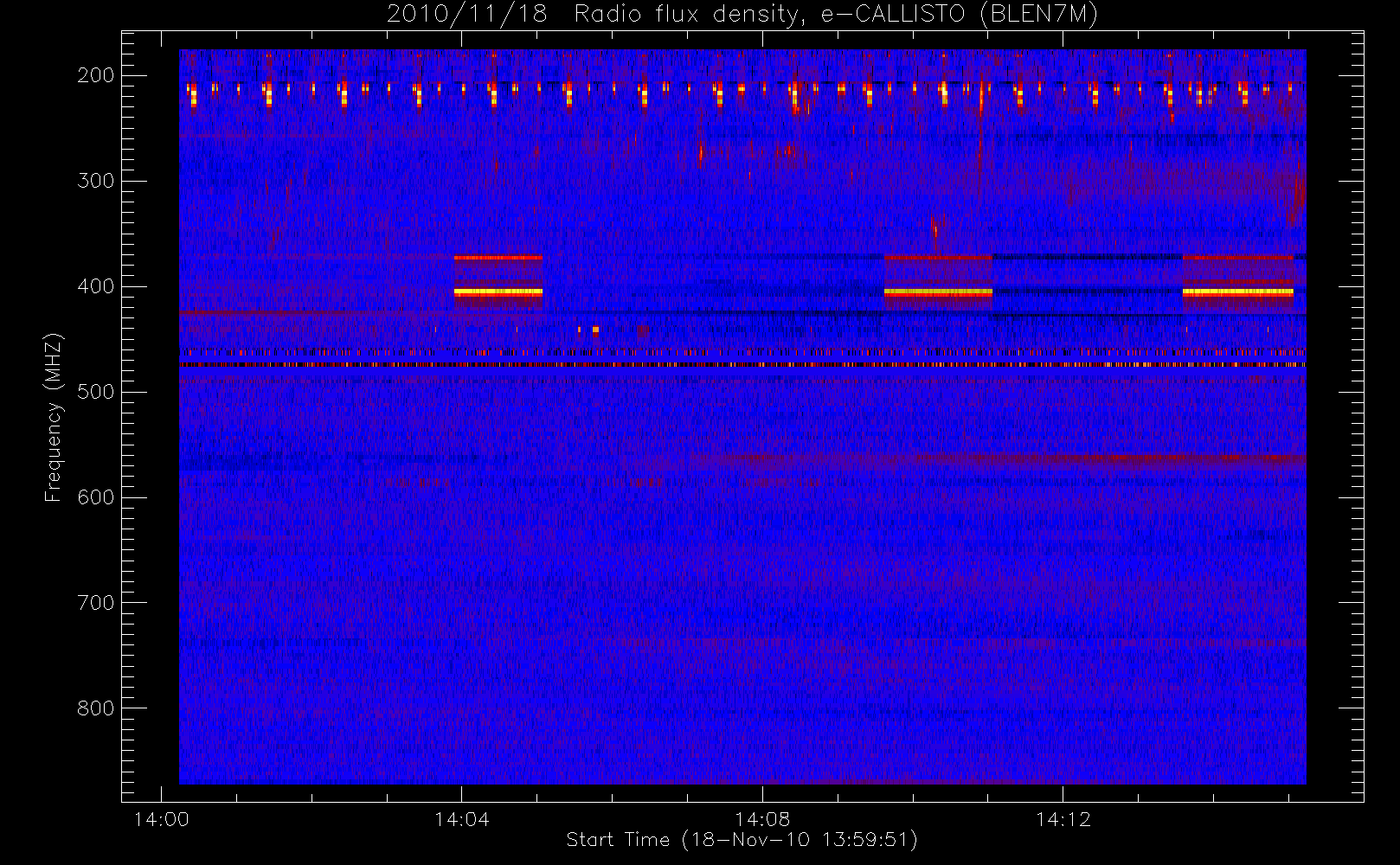
Task: Click the 14:08 time tick label
Action: pyautogui.click(x=762, y=819)
